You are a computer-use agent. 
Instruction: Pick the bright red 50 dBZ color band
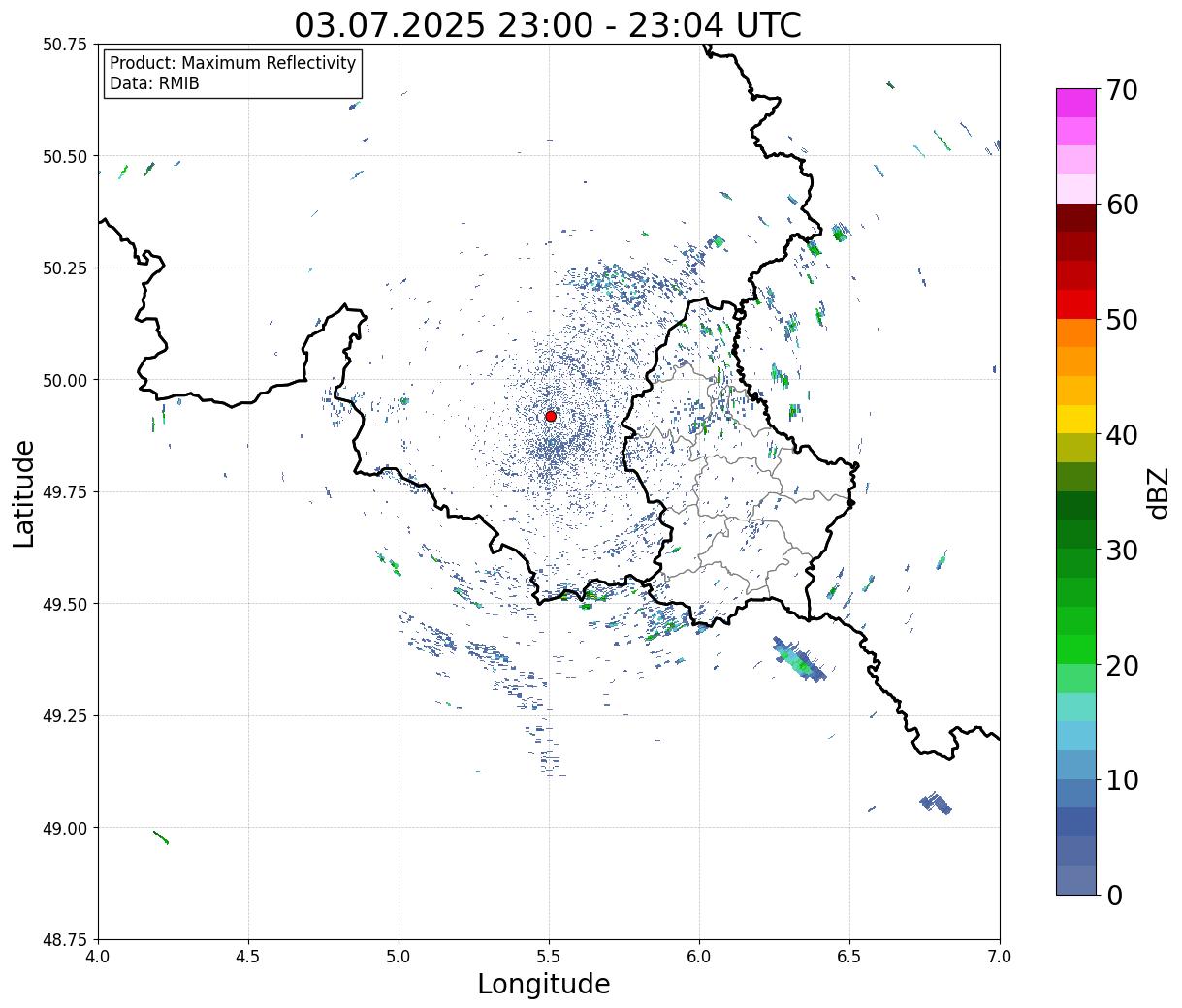click(1076, 304)
